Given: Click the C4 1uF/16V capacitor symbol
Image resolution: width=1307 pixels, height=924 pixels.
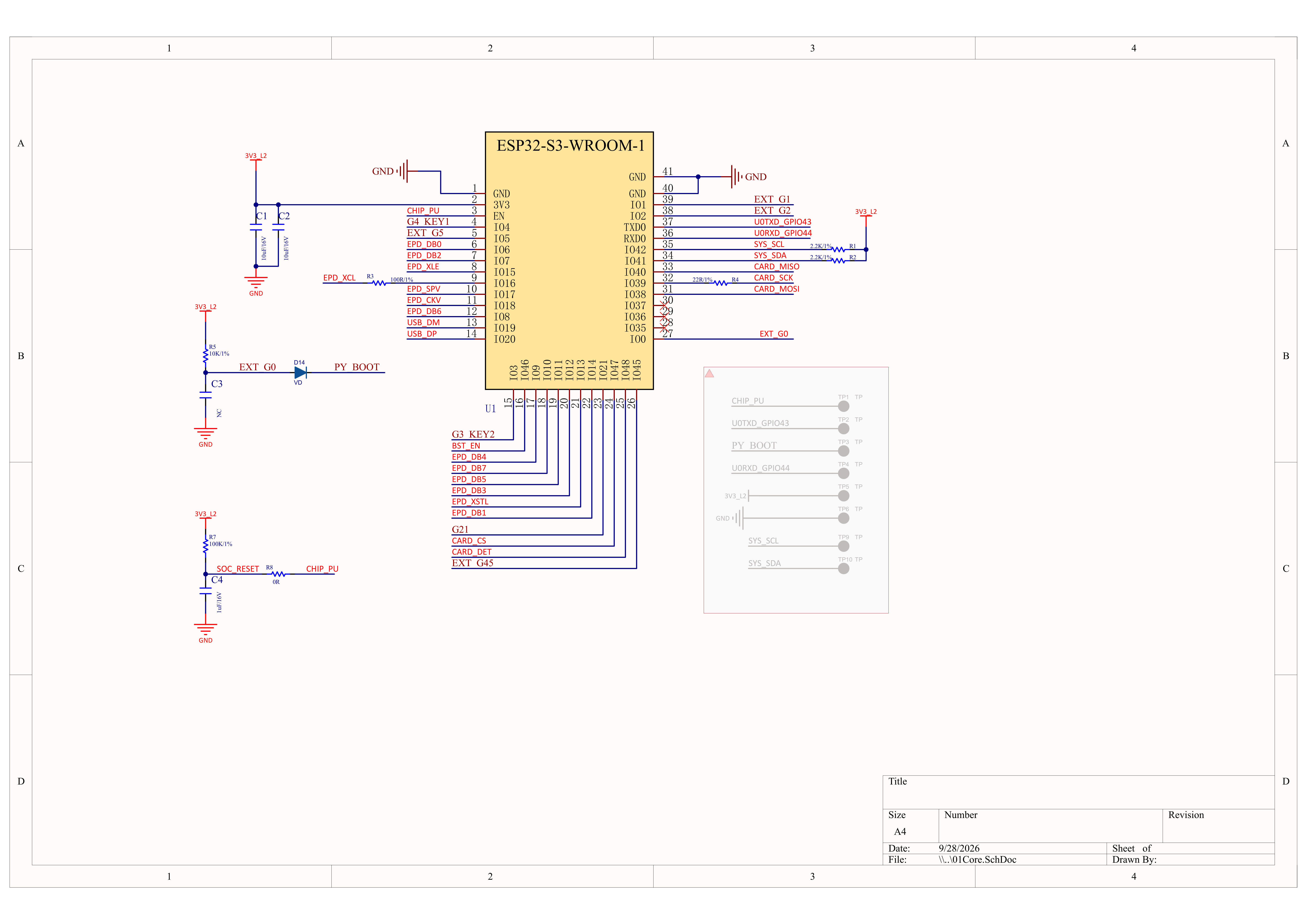Looking at the screenshot, I should click(205, 591).
